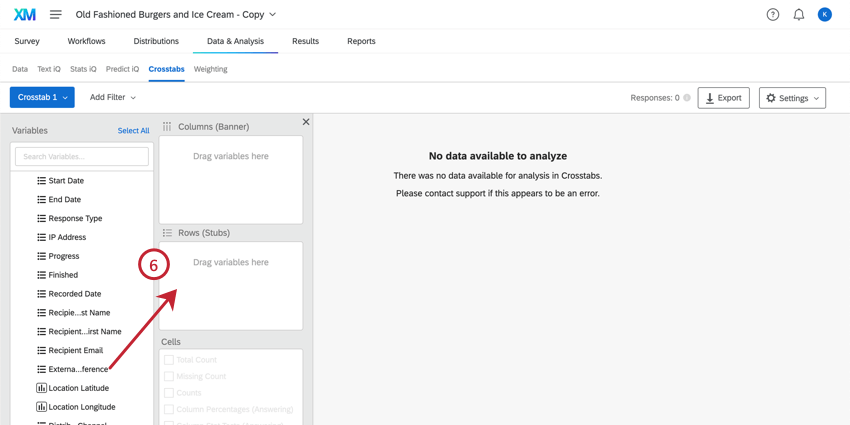Click the XM logo icon

tap(24, 14)
